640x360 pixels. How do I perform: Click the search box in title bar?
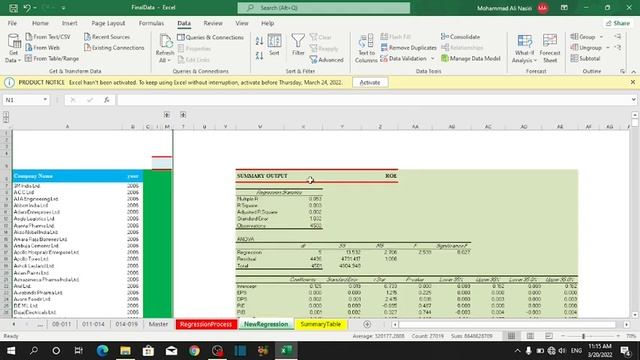click(324, 8)
